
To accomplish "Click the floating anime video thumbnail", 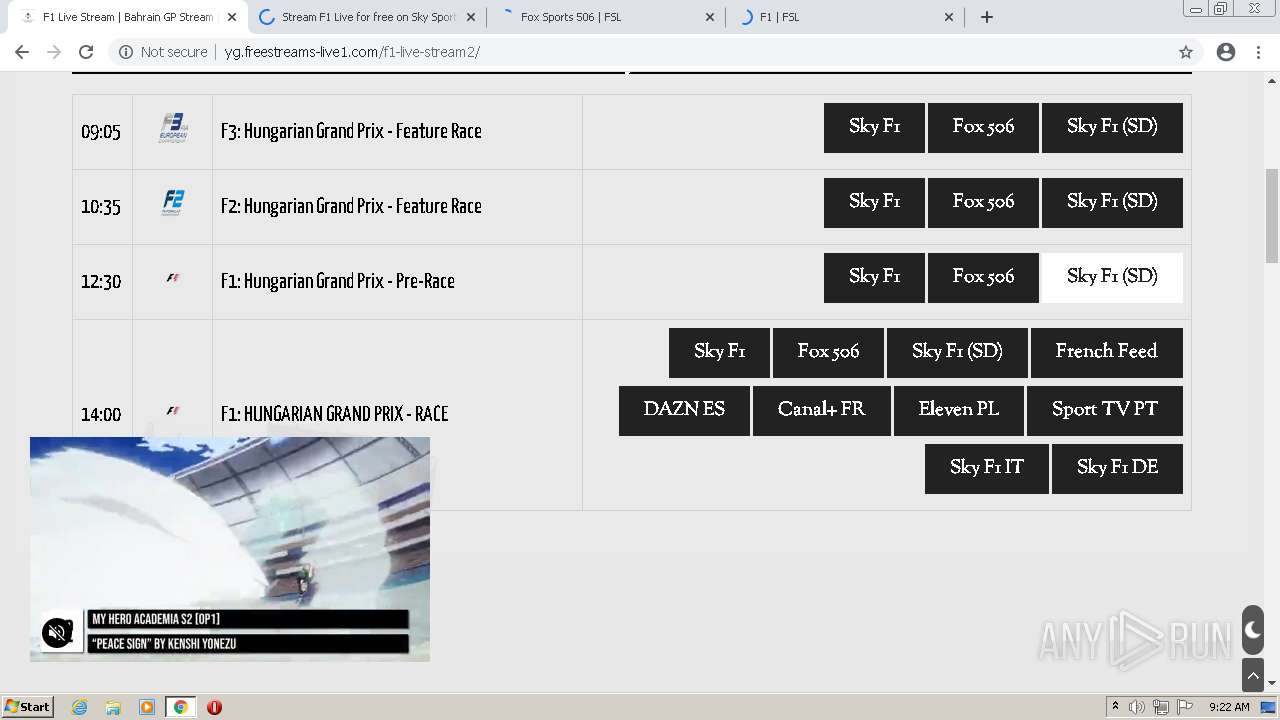I will point(230,549).
